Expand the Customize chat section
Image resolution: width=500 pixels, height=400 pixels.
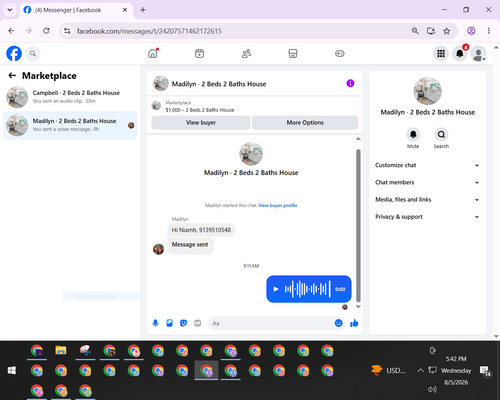(427, 165)
